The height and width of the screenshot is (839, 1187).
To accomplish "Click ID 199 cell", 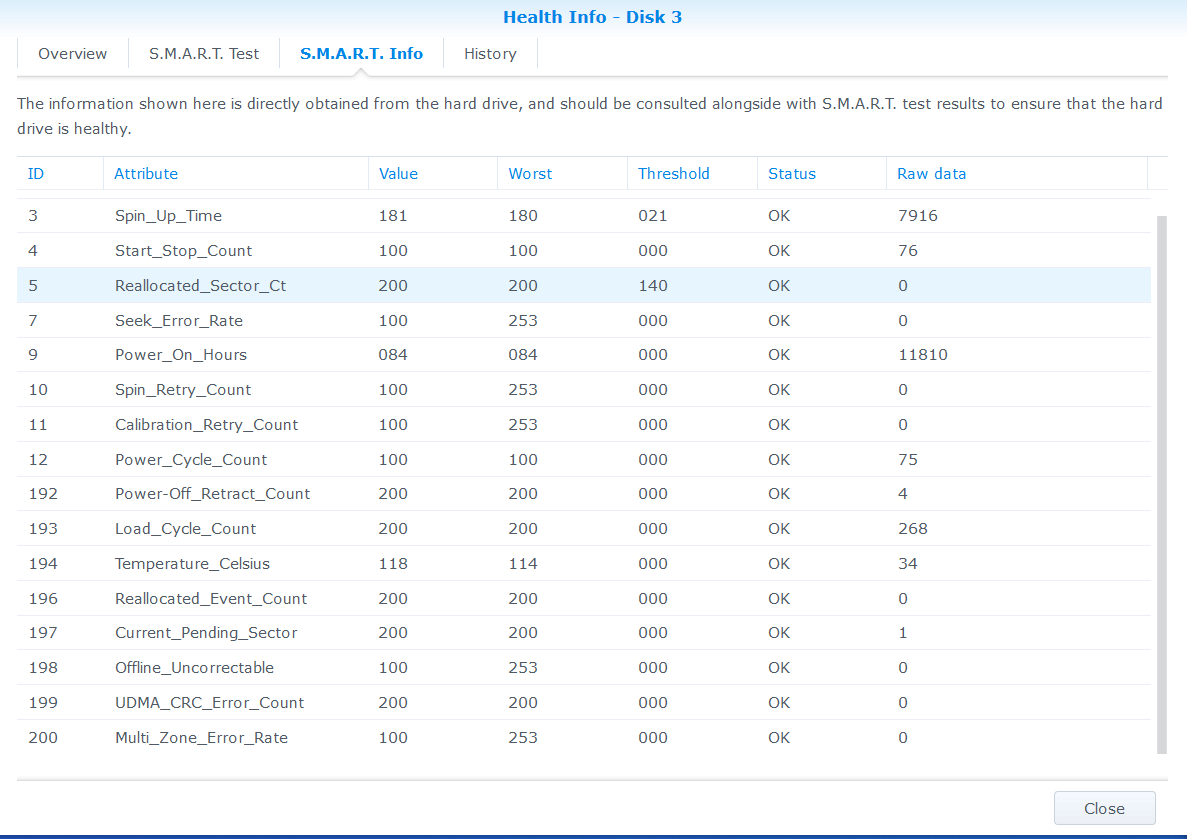I will click(x=43, y=702).
